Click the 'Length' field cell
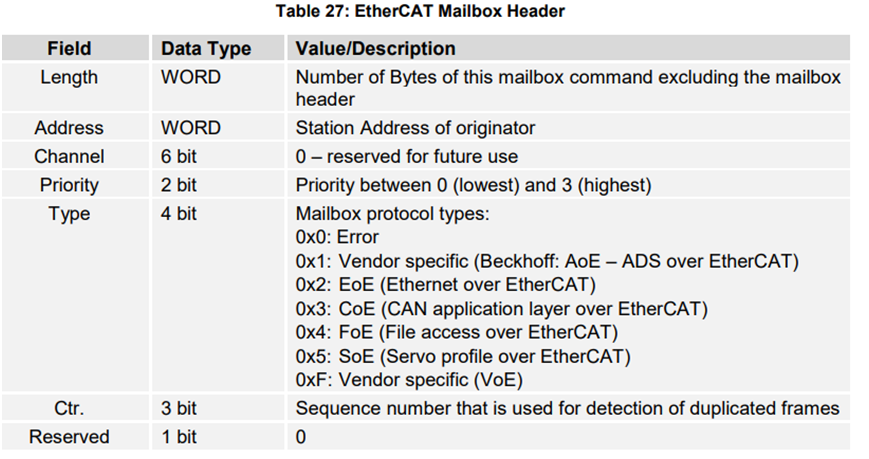The width and height of the screenshot is (869, 459). click(69, 77)
